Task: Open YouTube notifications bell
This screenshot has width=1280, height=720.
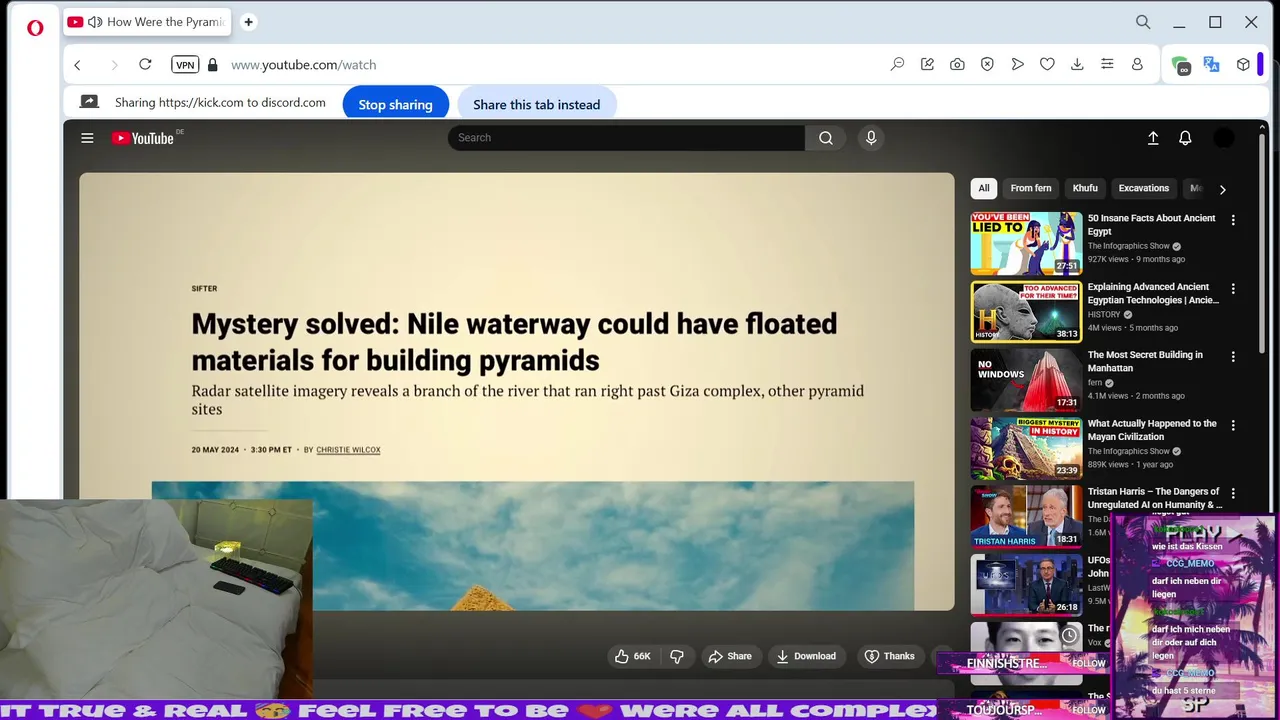Action: pos(1185,138)
